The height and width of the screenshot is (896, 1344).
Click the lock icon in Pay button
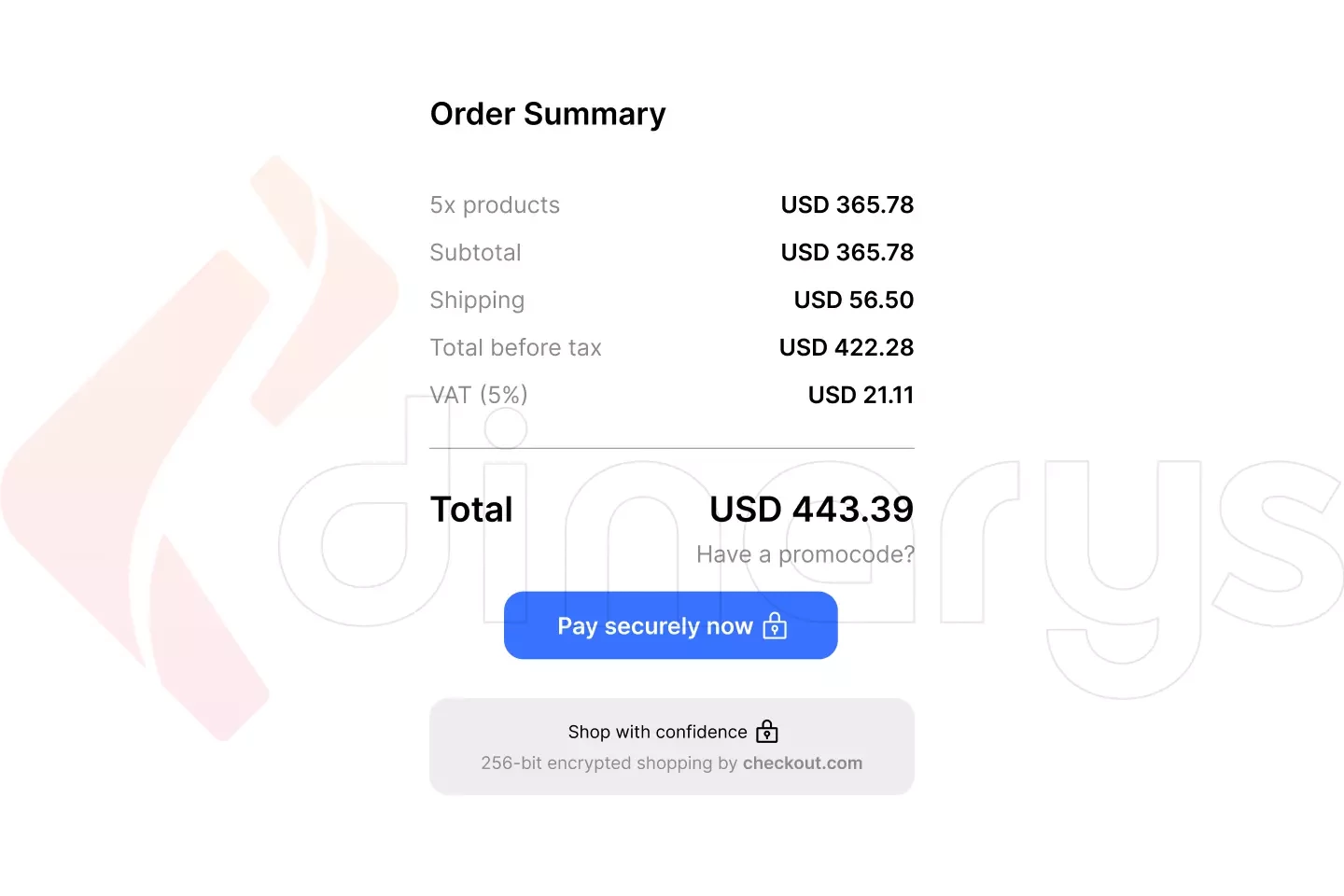(775, 625)
